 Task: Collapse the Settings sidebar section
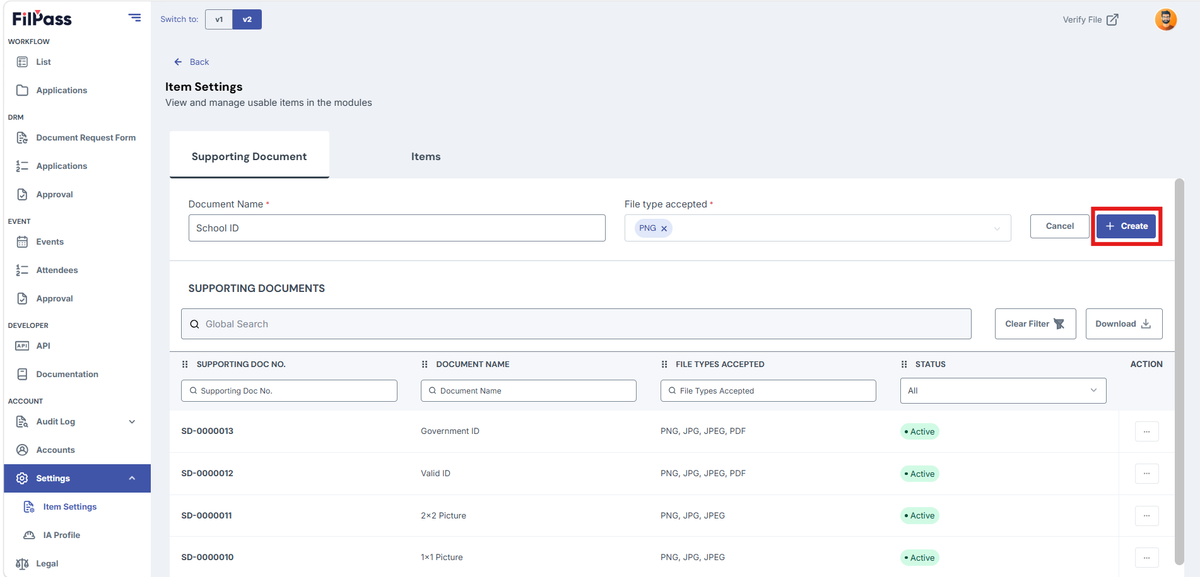click(132, 478)
